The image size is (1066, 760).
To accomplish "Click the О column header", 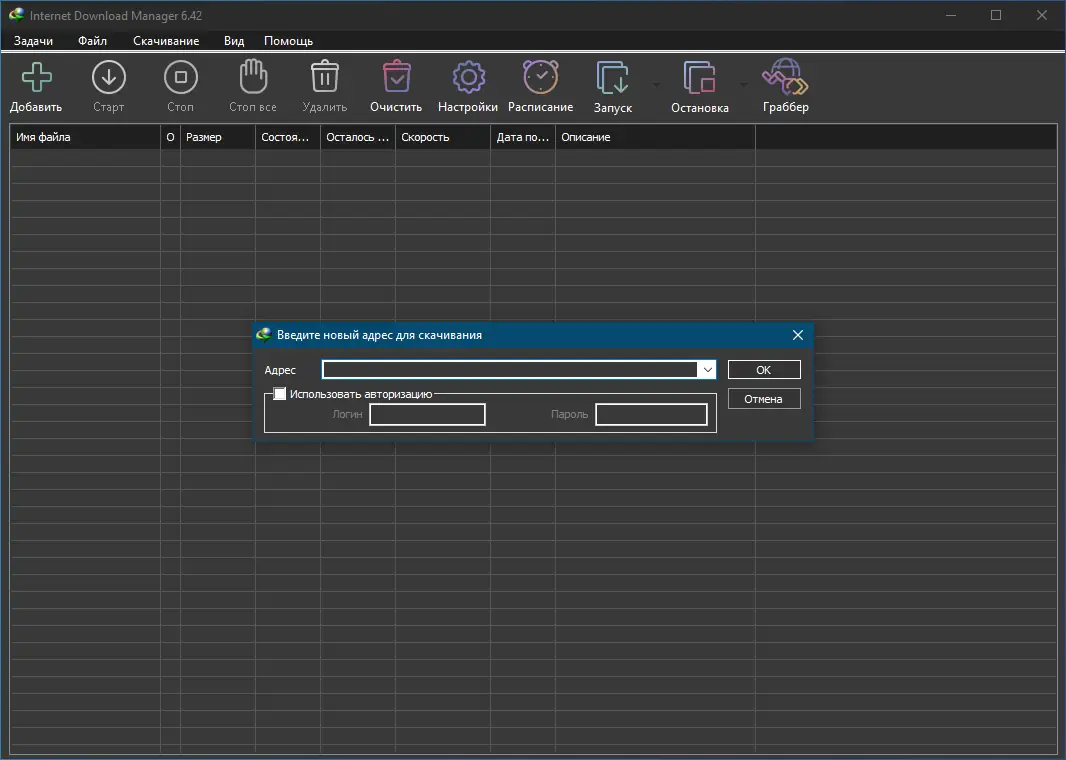I will coord(171,137).
